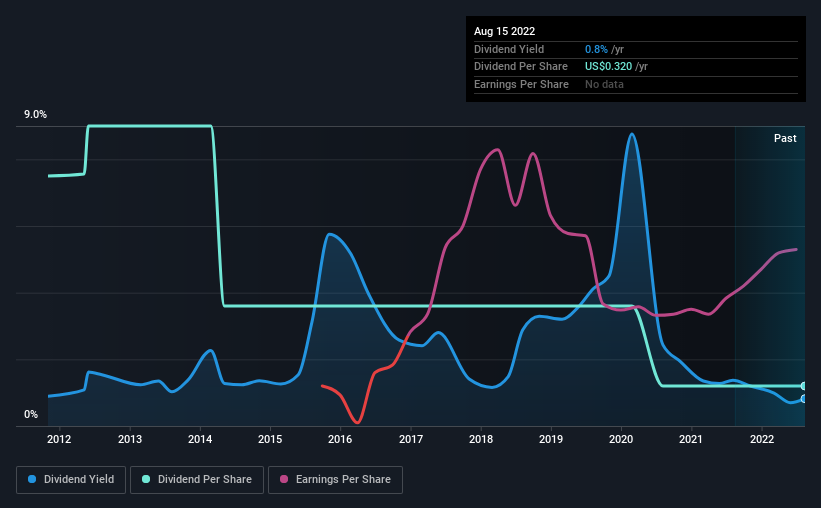Click the Earnings Per Share tooltip row label
The width and height of the screenshot is (821, 508).
[522, 84]
